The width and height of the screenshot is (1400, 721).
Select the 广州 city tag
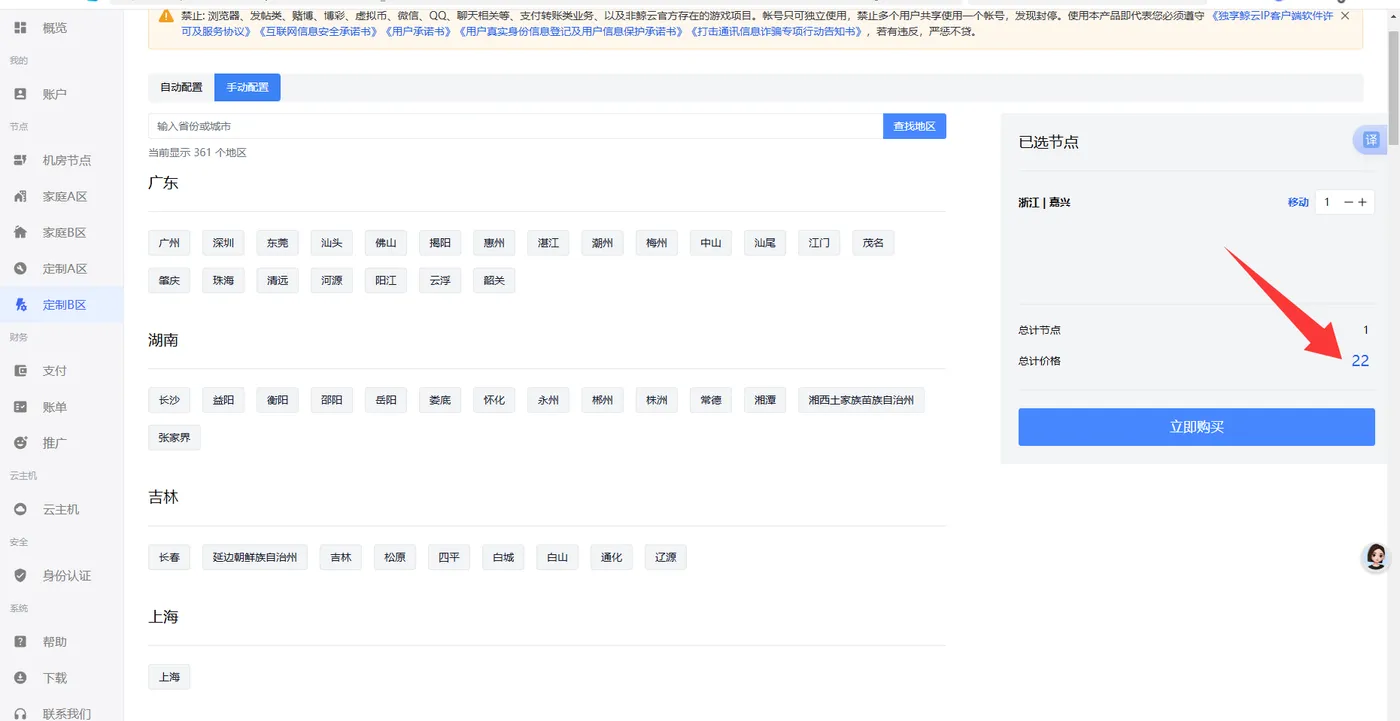tap(169, 243)
